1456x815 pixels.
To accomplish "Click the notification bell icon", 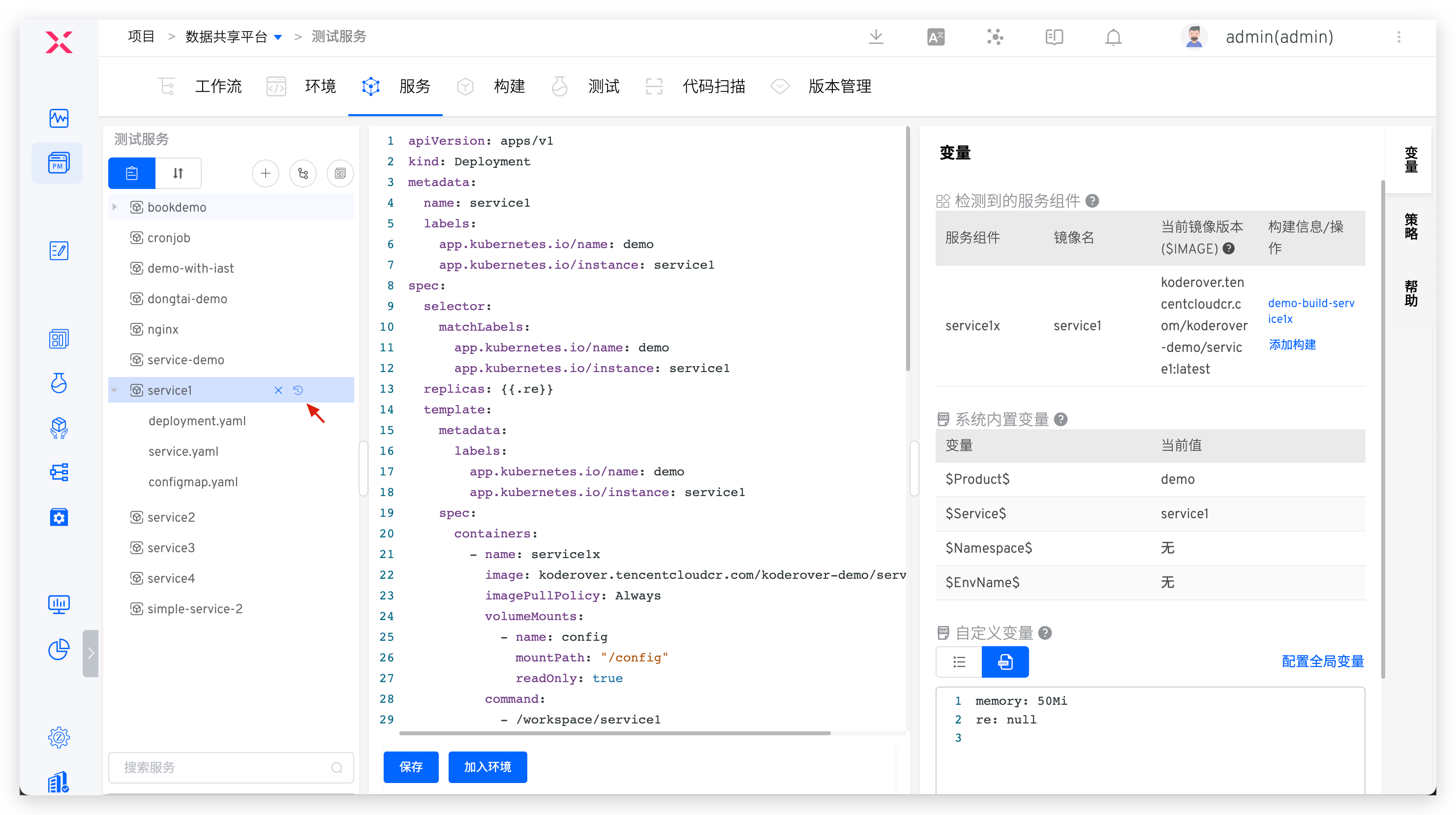I will pos(1113,37).
